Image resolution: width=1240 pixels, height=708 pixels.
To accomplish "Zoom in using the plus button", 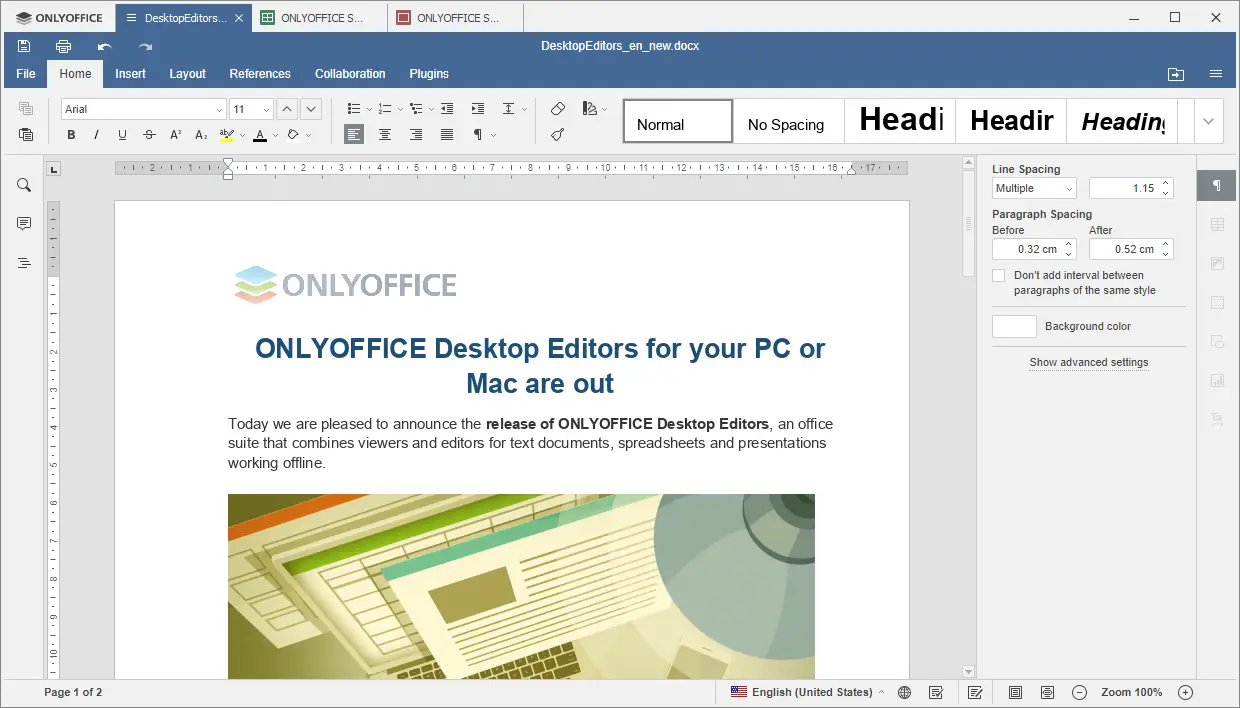I will [x=1184, y=691].
